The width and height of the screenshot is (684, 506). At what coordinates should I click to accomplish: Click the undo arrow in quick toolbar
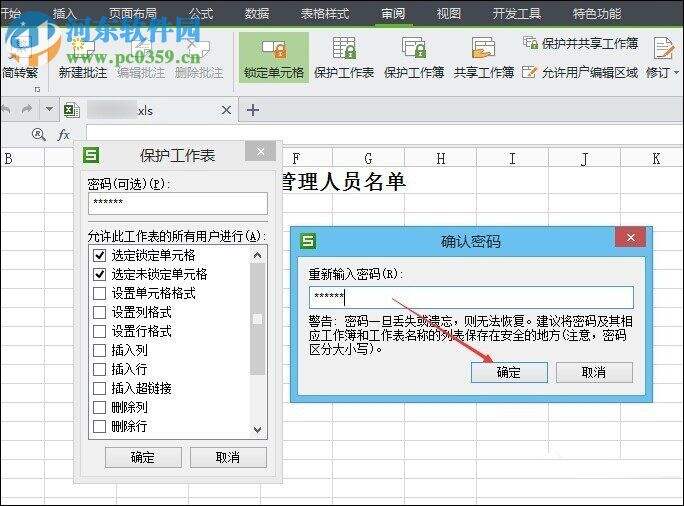coord(6,109)
